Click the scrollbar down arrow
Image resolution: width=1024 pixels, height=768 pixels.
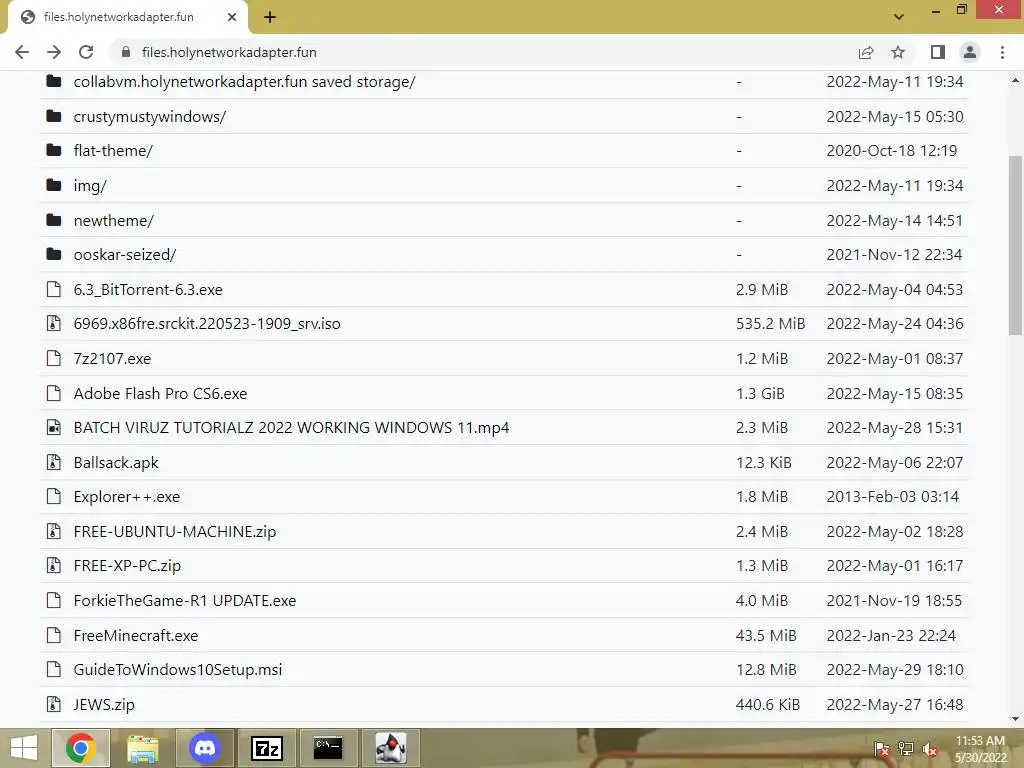click(x=1015, y=719)
